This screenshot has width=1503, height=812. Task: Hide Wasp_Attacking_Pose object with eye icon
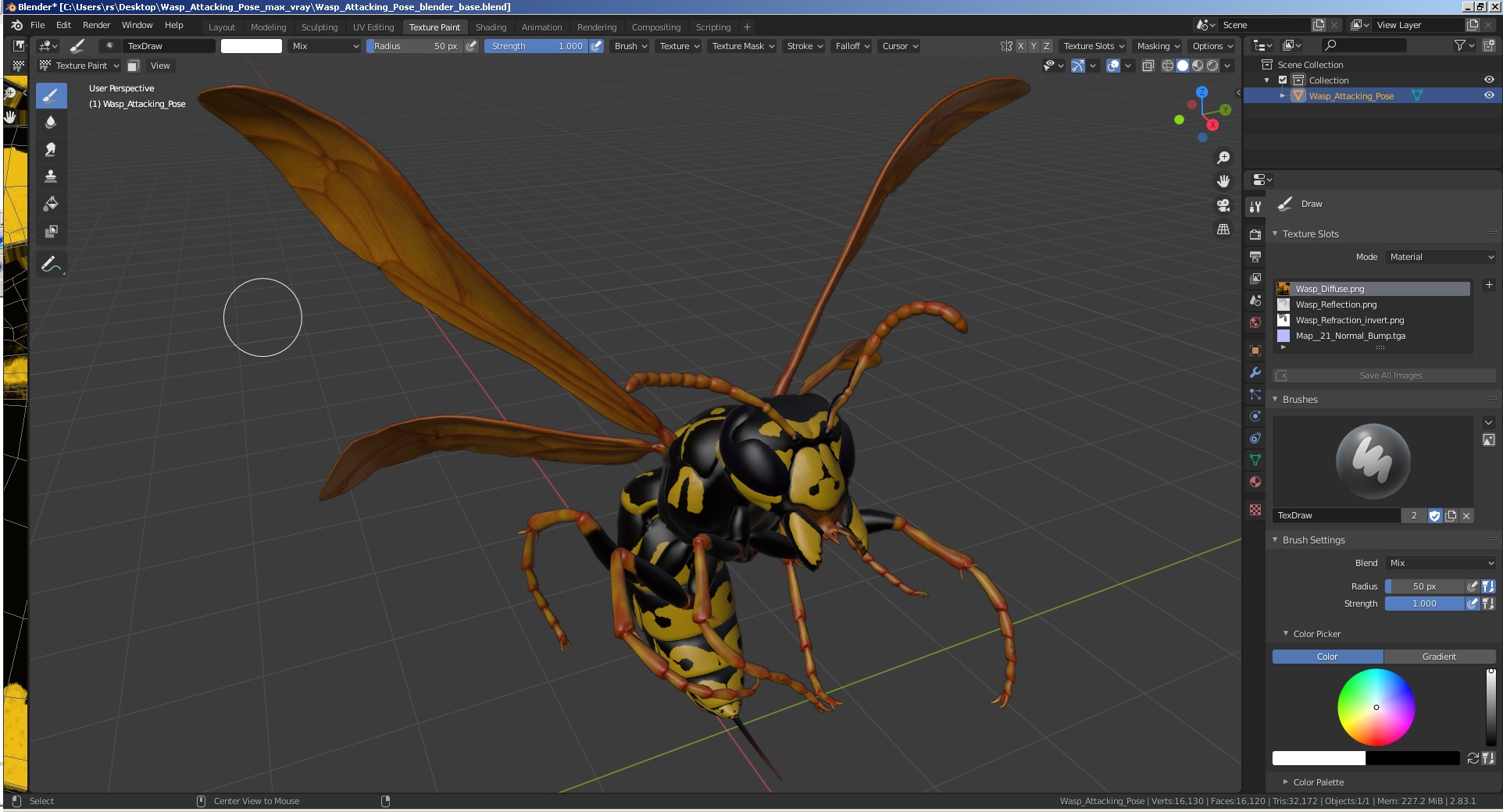(1489, 95)
